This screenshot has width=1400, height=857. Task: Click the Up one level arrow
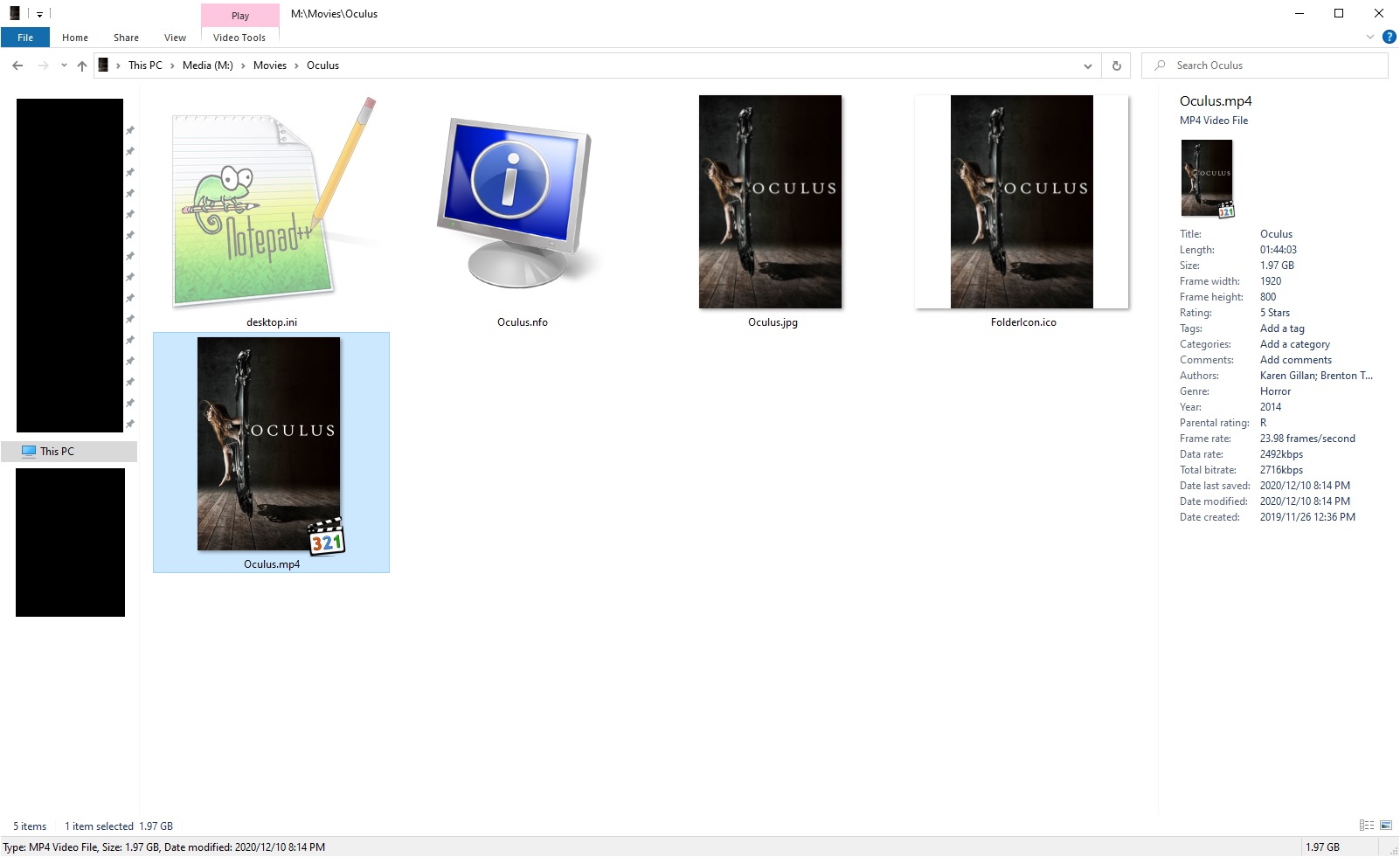(x=81, y=65)
